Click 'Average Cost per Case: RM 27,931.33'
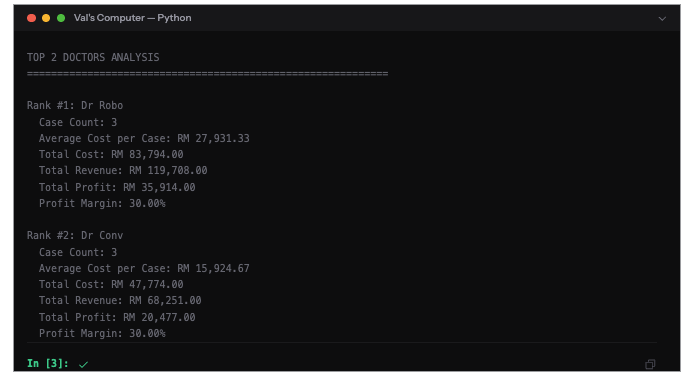 [144, 138]
